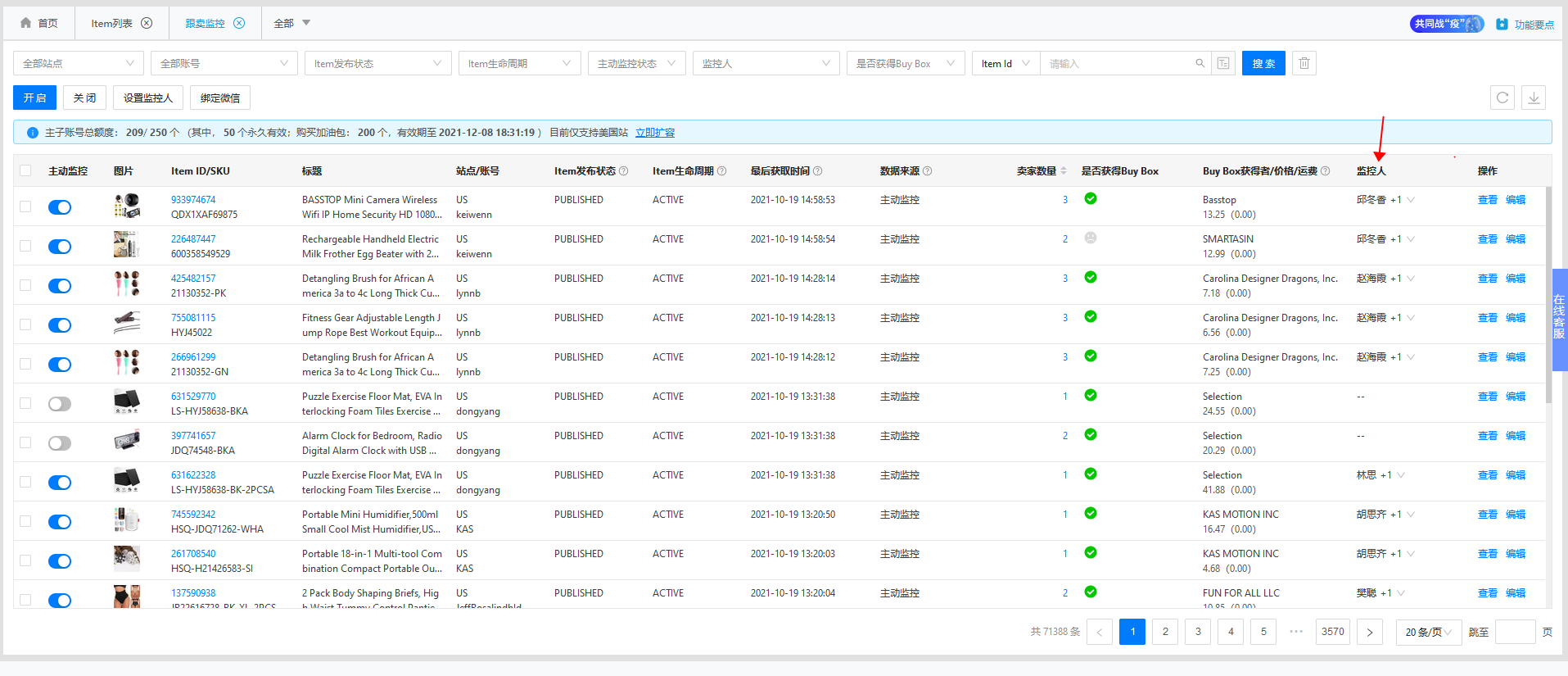
Task: Check the select-all checkbox in table header
Action: (x=25, y=170)
